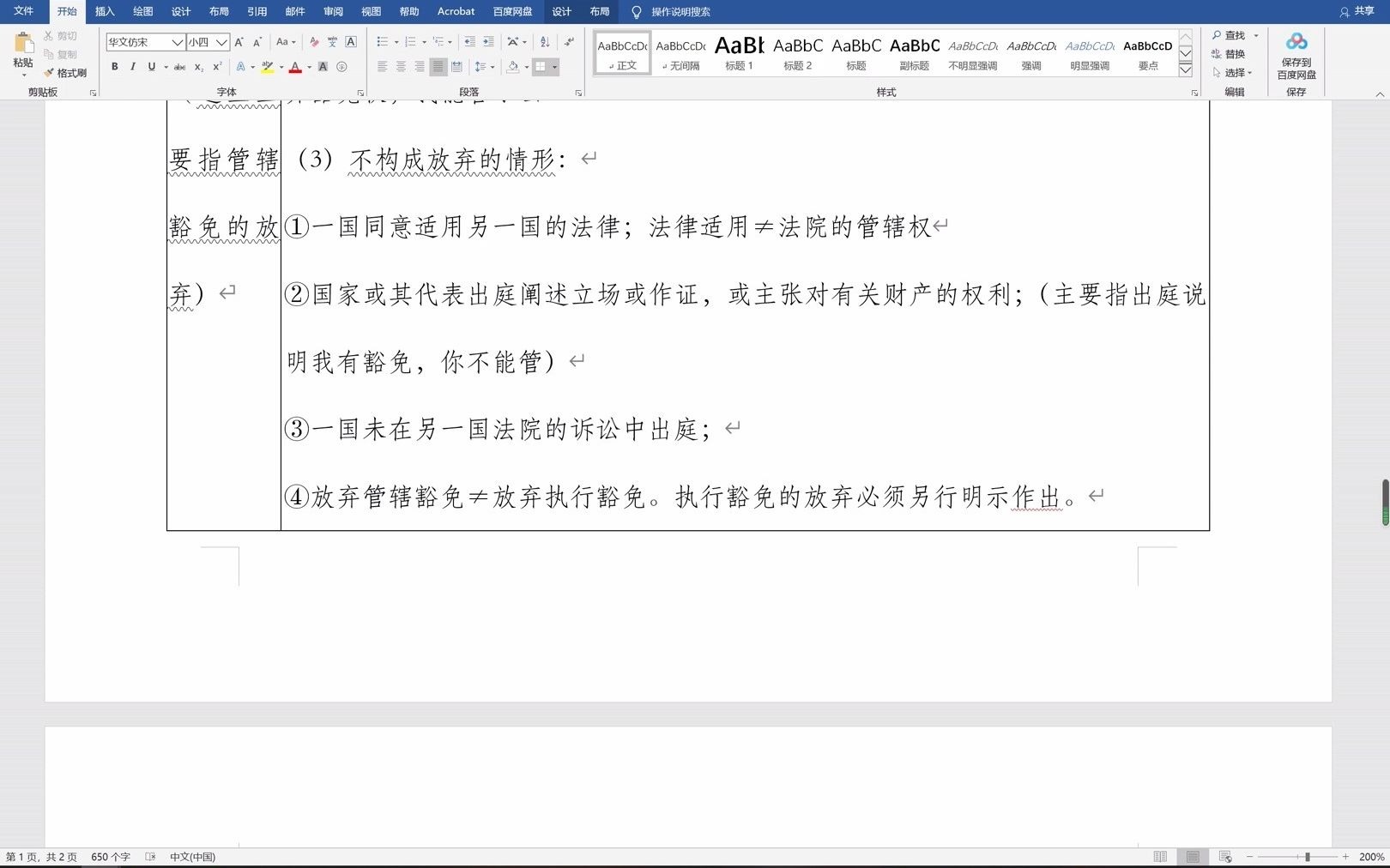Expand the numbering list dropdown arrow

tap(424, 42)
